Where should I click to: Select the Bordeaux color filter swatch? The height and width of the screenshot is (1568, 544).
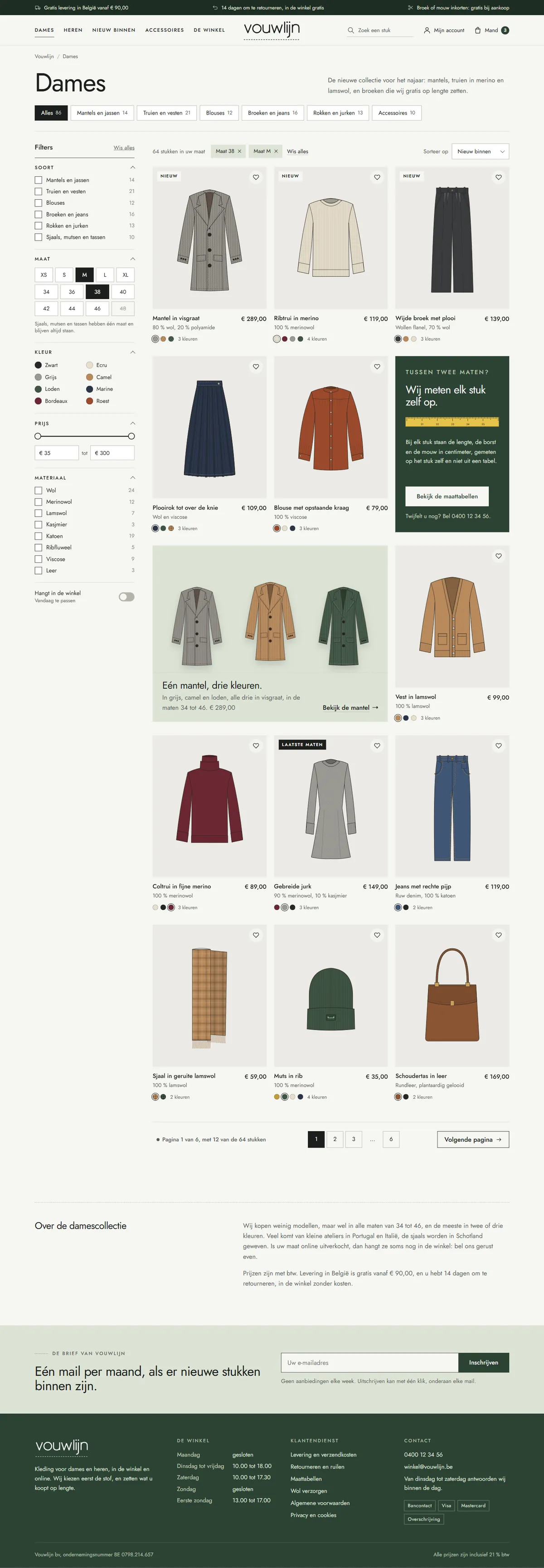(x=39, y=401)
